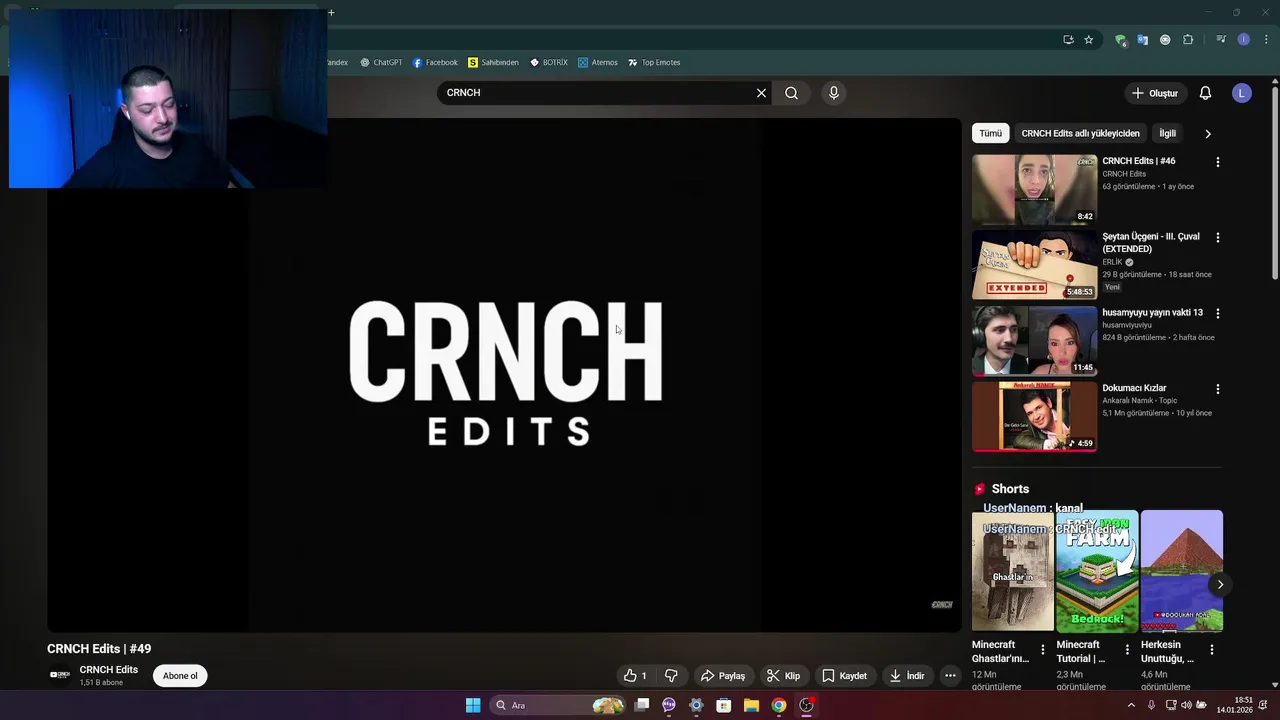Screen dimensions: 1280x720
Task: Open options for Minecraft Ghastlar'ını short
Action: tap(1042, 650)
